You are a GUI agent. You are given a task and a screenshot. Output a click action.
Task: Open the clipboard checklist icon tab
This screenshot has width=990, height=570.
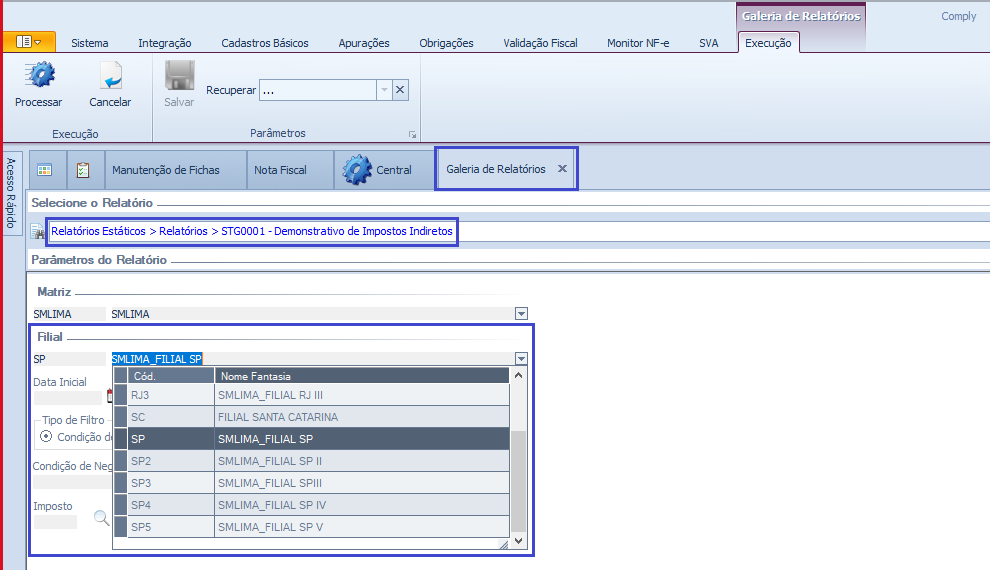[x=83, y=170]
